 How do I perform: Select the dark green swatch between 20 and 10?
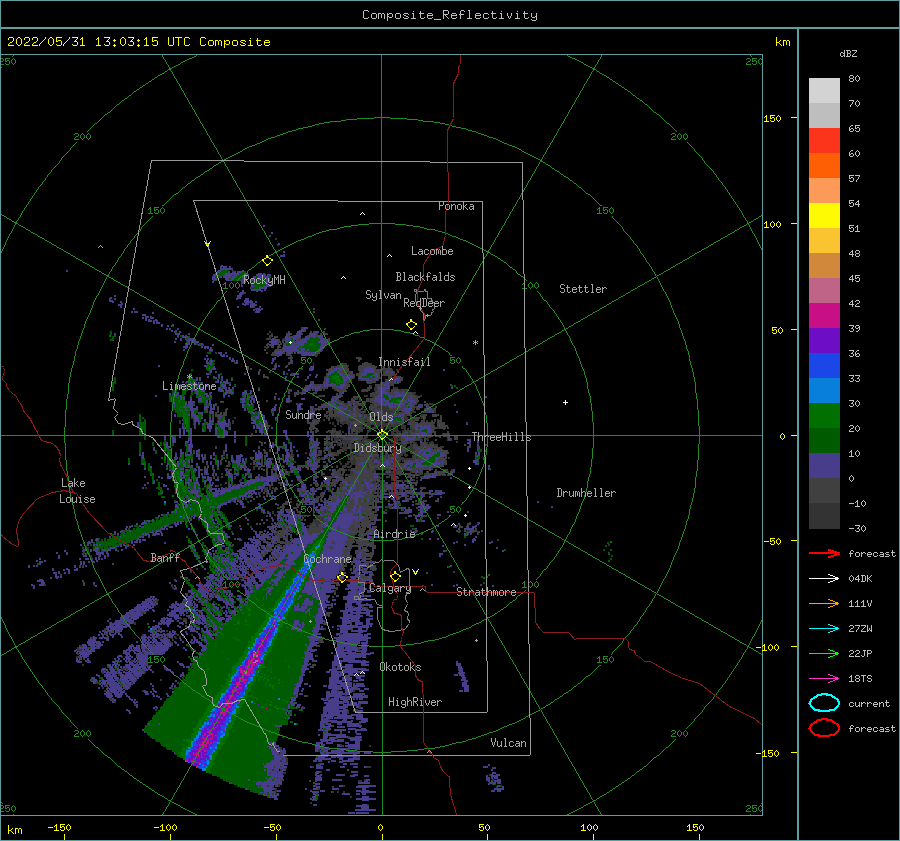click(824, 441)
